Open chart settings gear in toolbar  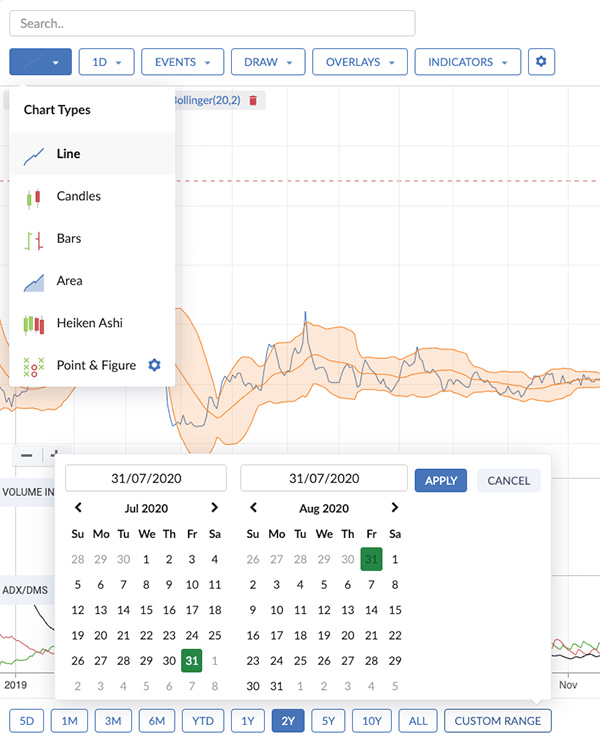point(541,61)
